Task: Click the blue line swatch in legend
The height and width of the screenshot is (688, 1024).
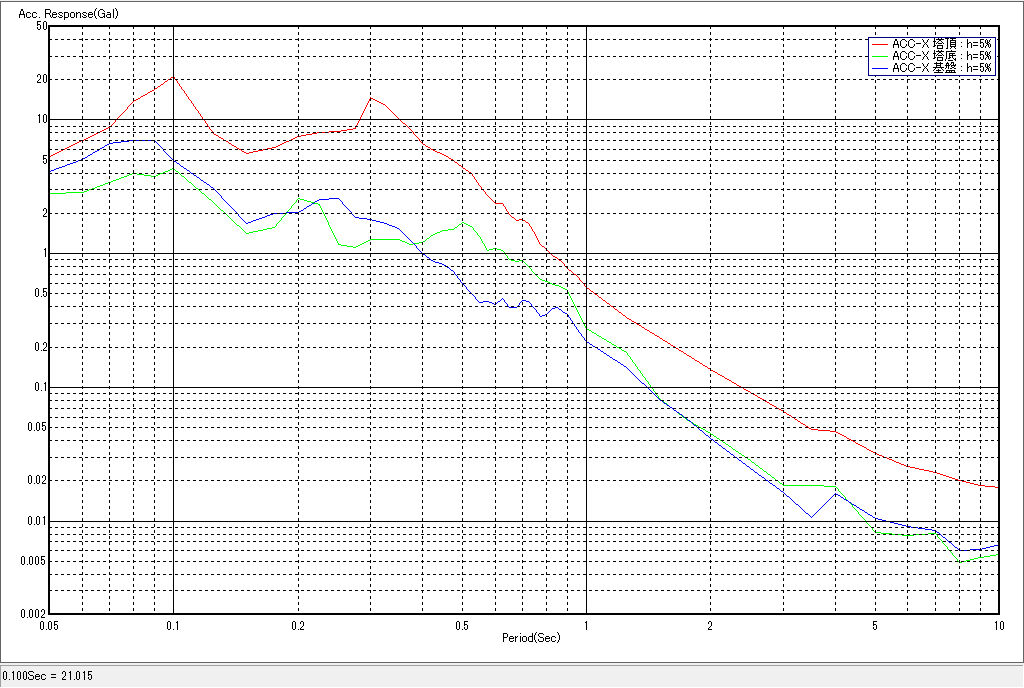Action: (x=880, y=68)
